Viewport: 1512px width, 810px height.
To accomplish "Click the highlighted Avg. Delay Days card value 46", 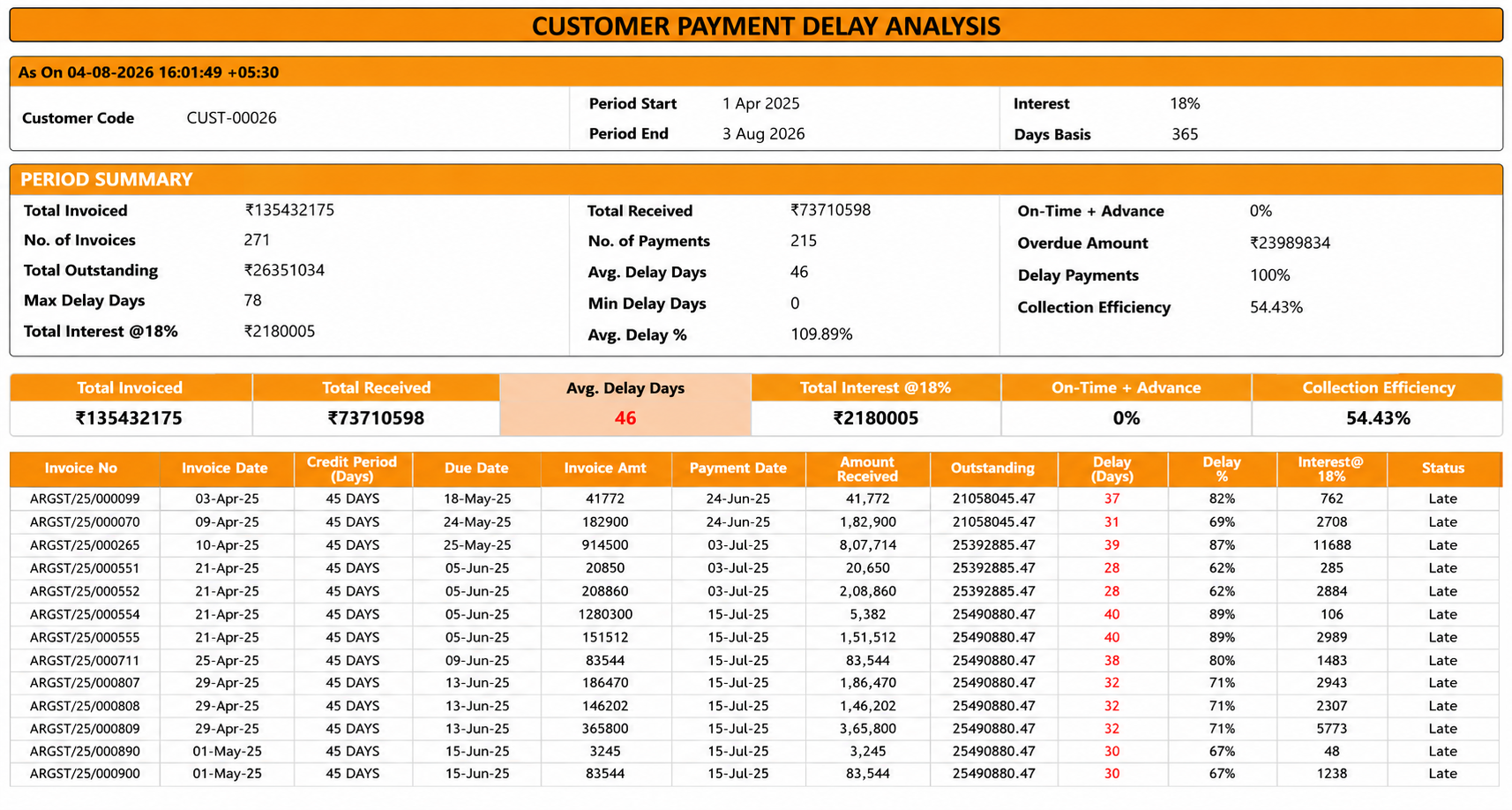I will [x=625, y=418].
